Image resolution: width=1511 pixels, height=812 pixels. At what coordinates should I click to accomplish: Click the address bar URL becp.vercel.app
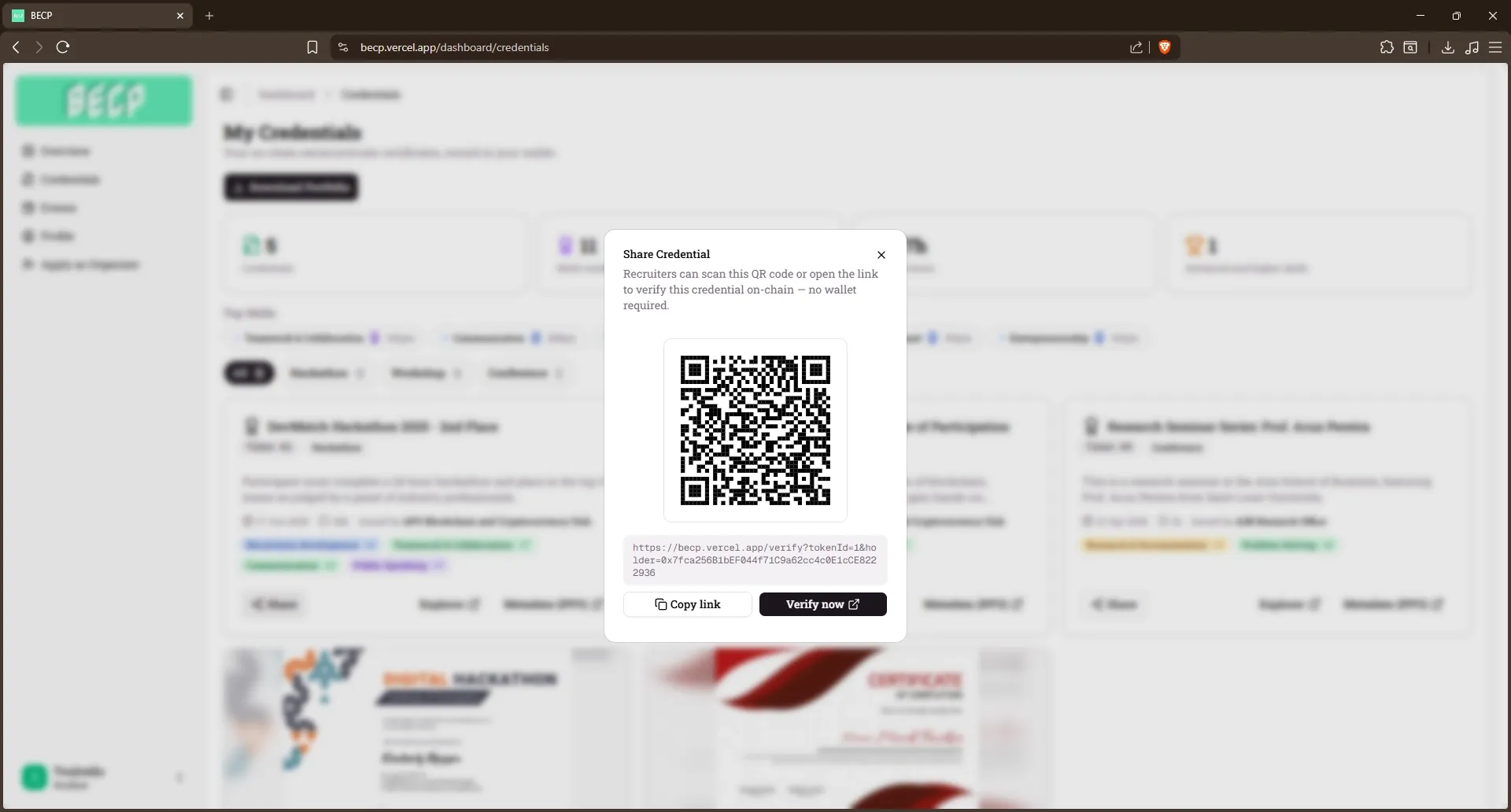point(454,47)
